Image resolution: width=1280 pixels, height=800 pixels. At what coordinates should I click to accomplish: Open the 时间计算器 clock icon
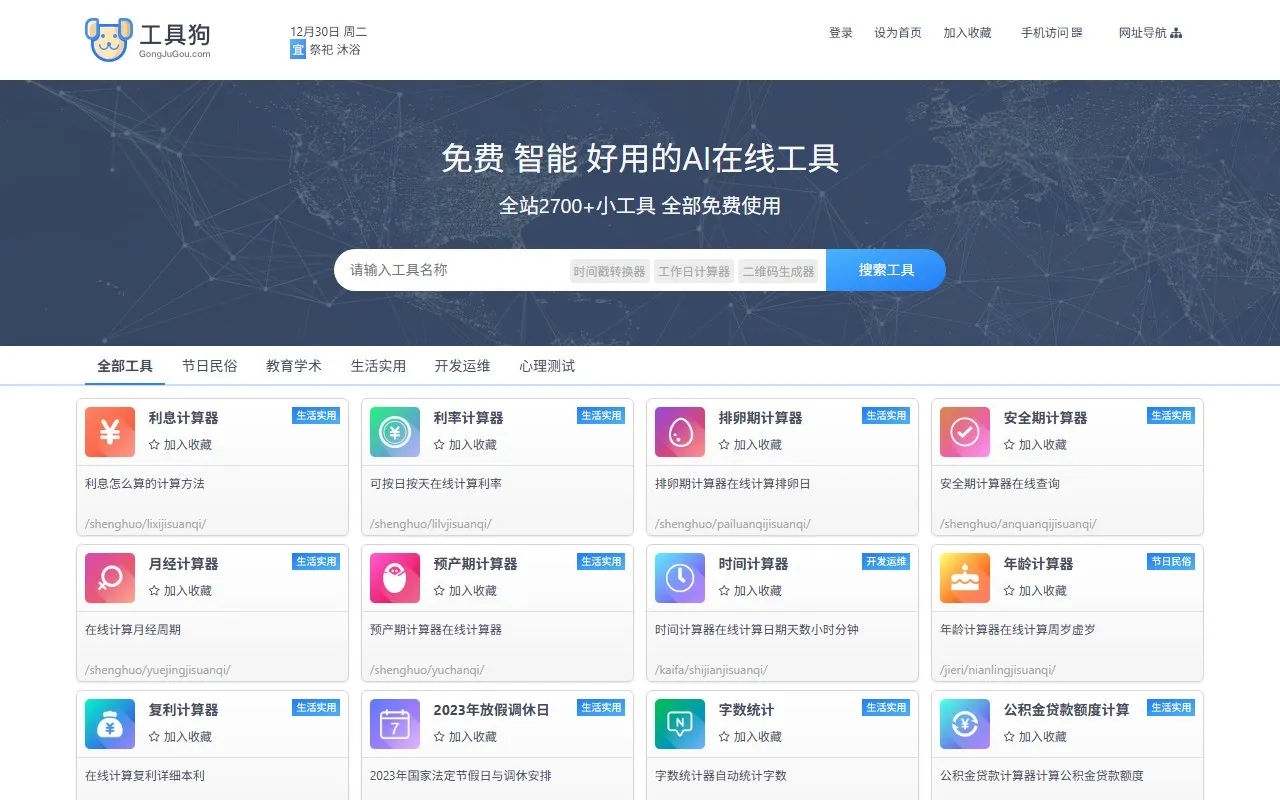click(x=679, y=578)
